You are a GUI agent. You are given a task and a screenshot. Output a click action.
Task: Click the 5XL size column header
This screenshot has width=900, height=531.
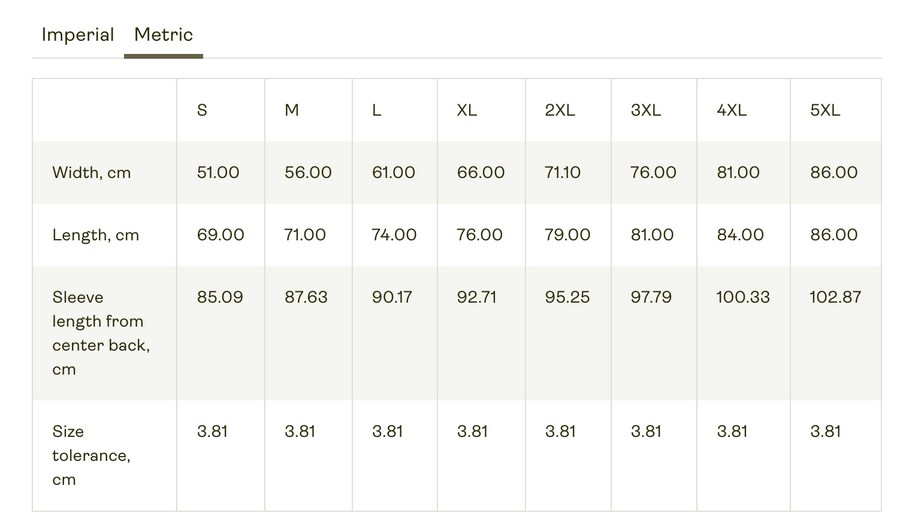(825, 110)
